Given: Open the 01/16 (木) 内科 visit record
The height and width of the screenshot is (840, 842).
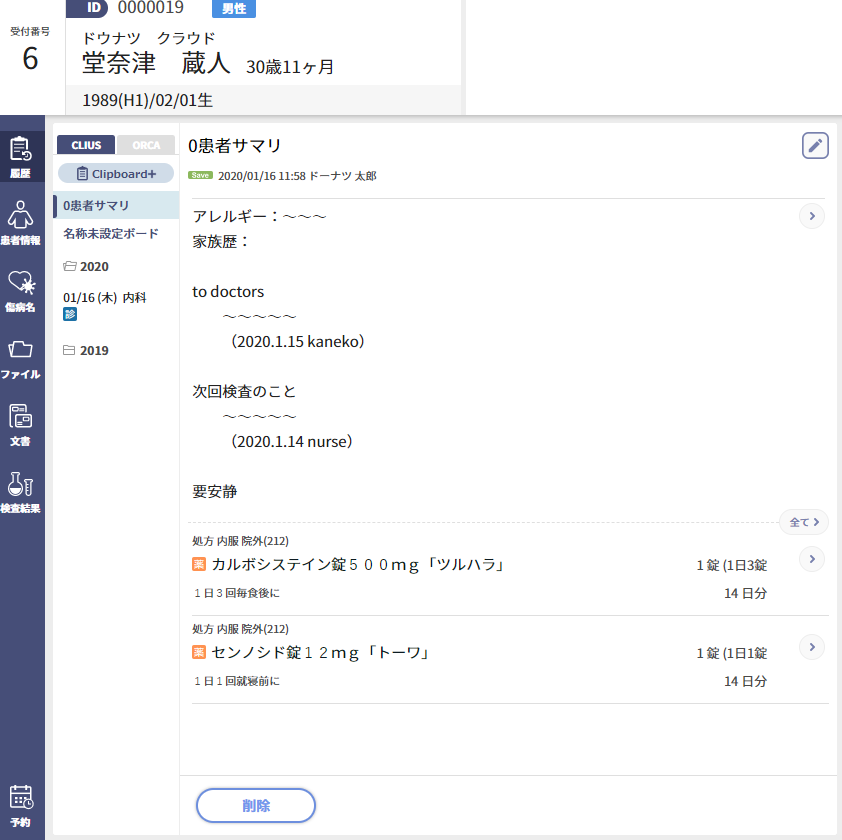Looking at the screenshot, I should pos(105,298).
